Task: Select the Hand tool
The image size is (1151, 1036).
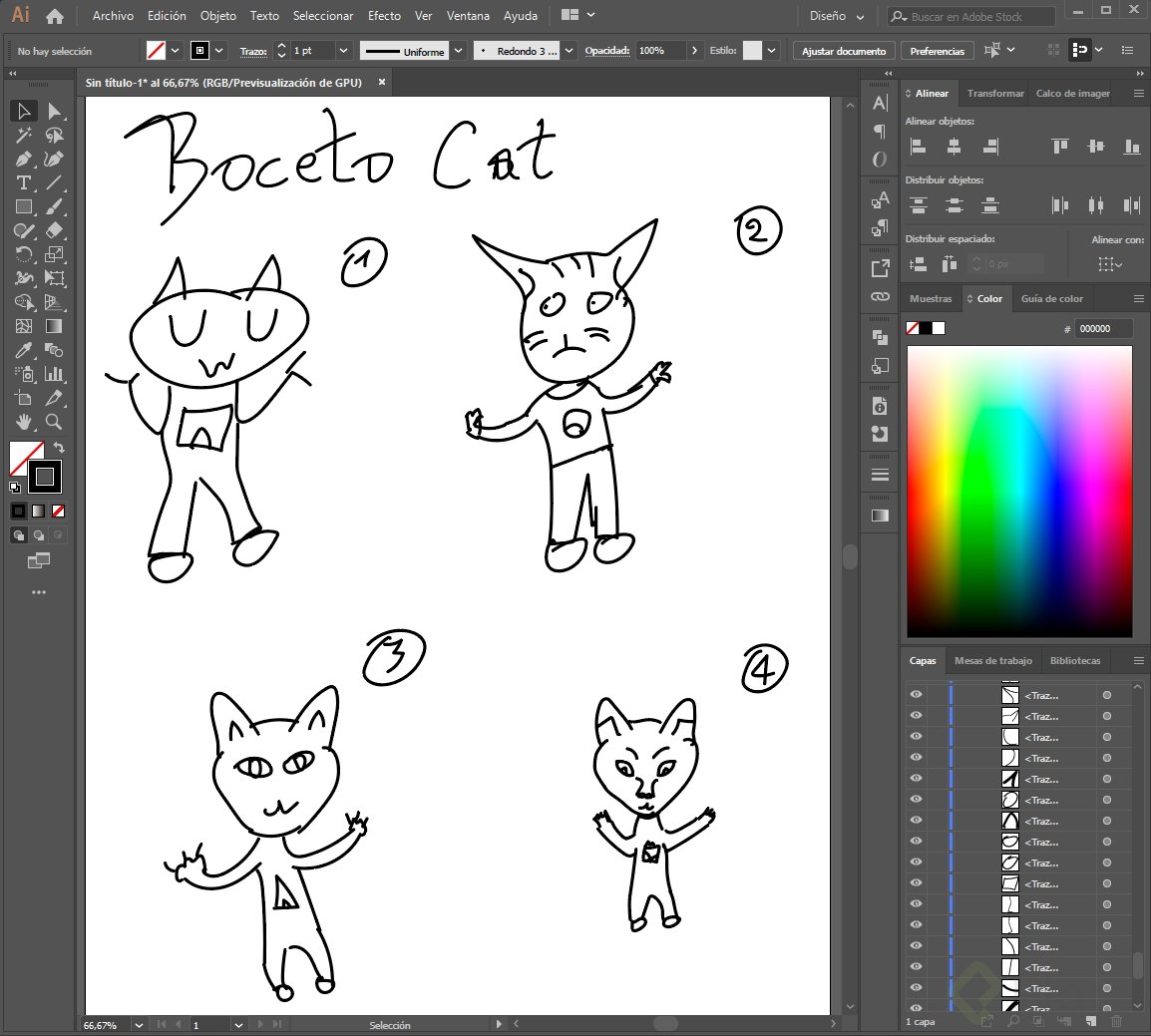Action: pos(24,422)
